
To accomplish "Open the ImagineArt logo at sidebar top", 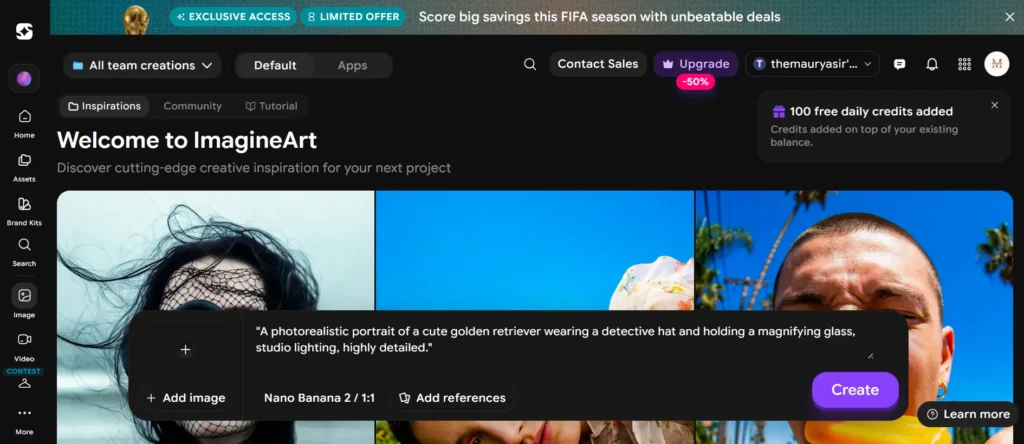I will (x=24, y=31).
